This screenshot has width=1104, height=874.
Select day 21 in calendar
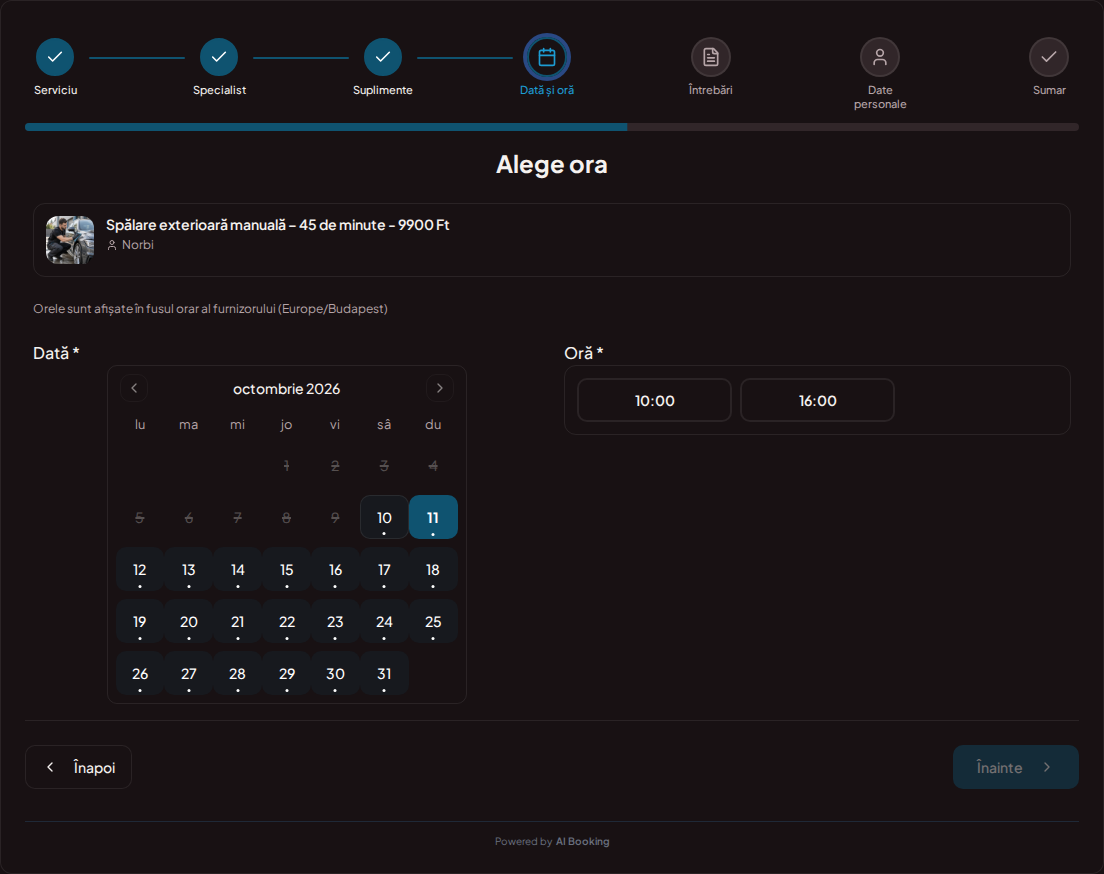[237, 621]
